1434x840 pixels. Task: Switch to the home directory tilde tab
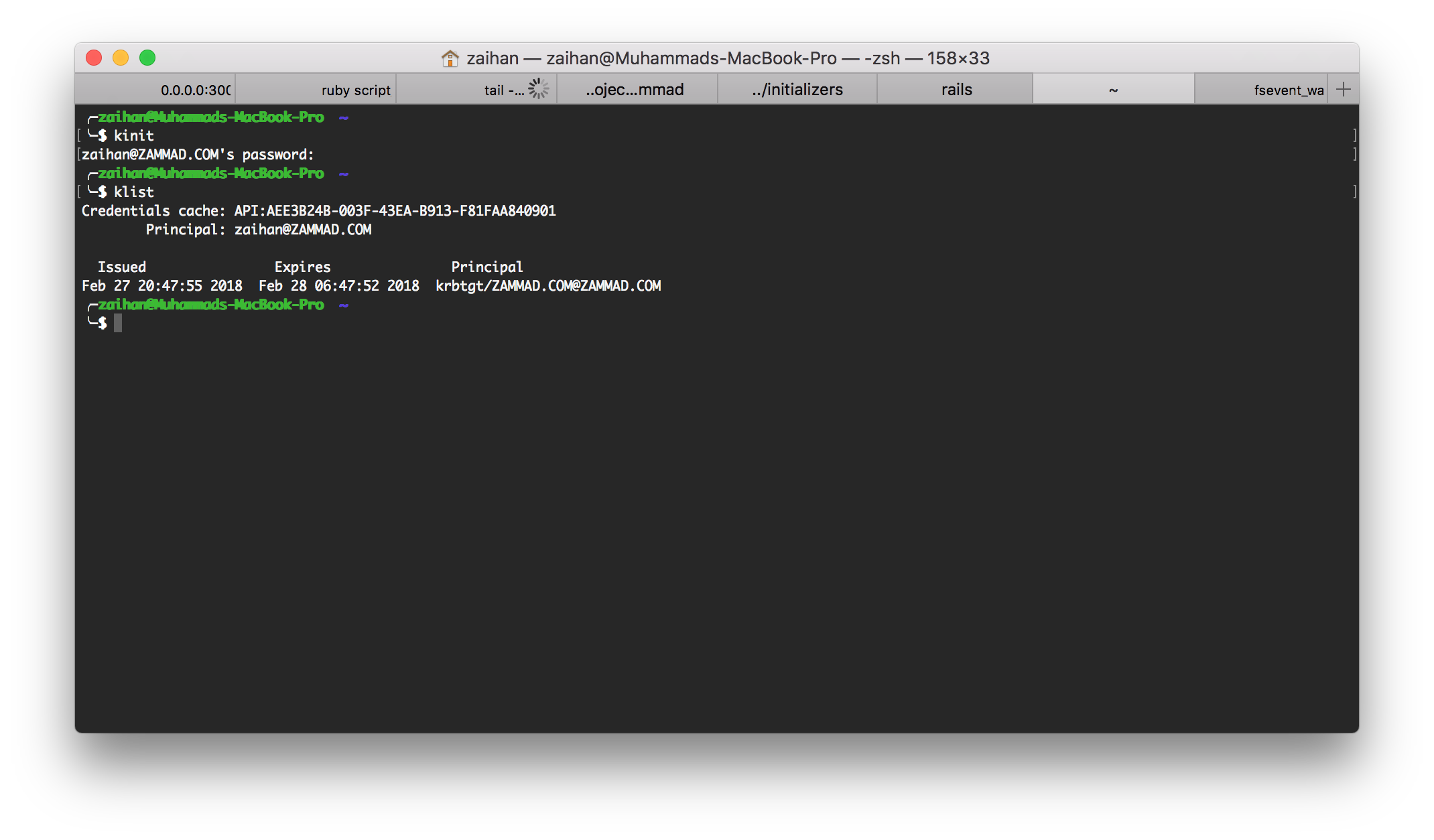pos(1112,88)
